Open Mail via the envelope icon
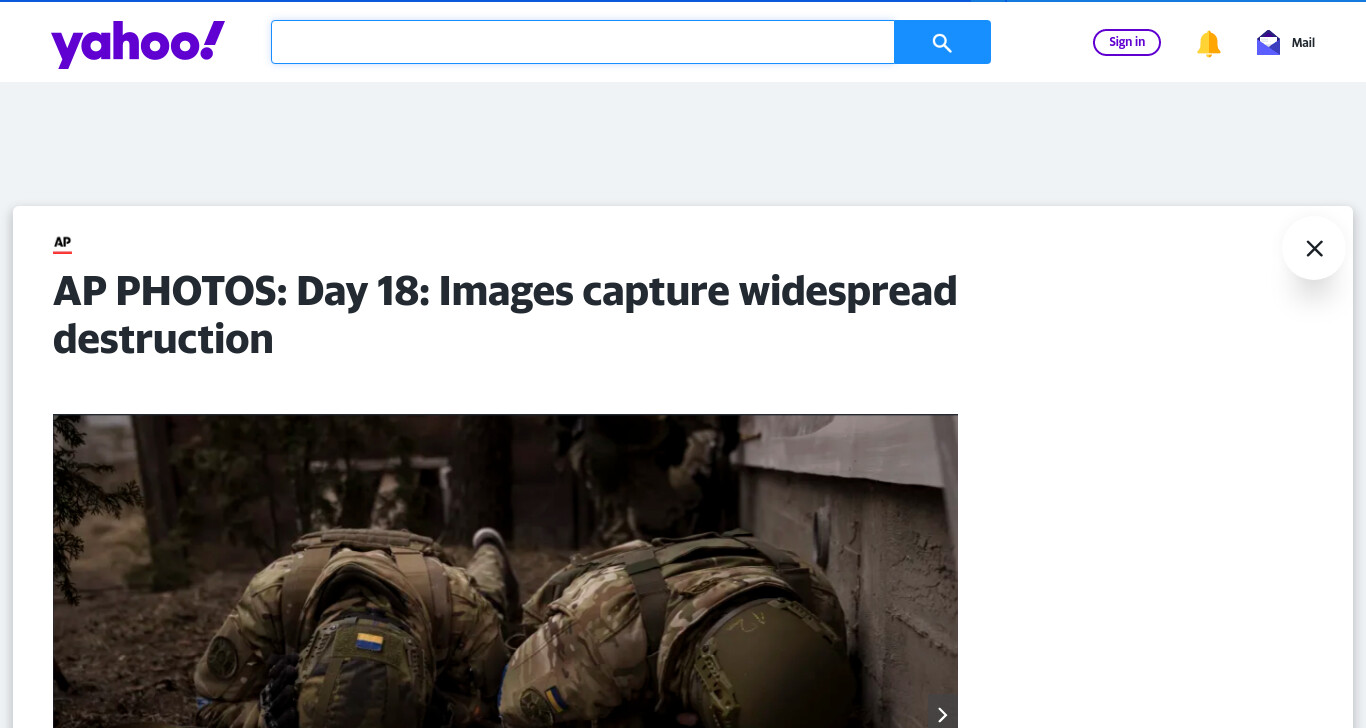 [x=1268, y=43]
